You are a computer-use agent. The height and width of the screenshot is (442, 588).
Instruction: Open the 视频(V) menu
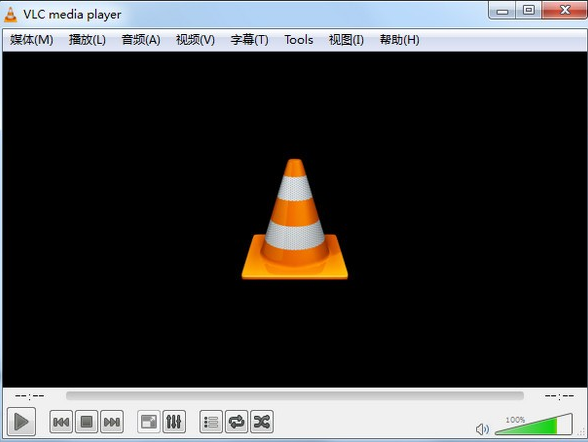(x=195, y=40)
